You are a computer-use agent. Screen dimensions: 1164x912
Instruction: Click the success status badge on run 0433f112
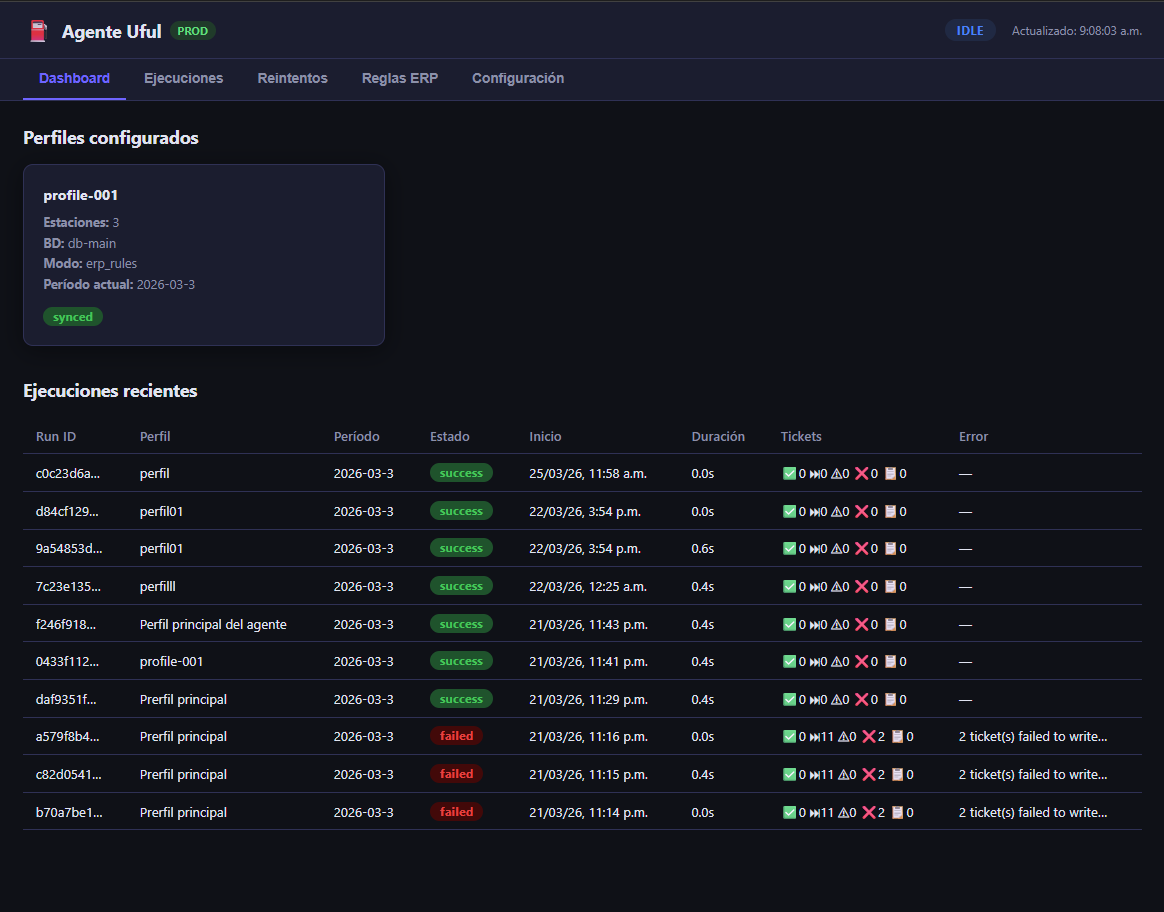click(461, 661)
